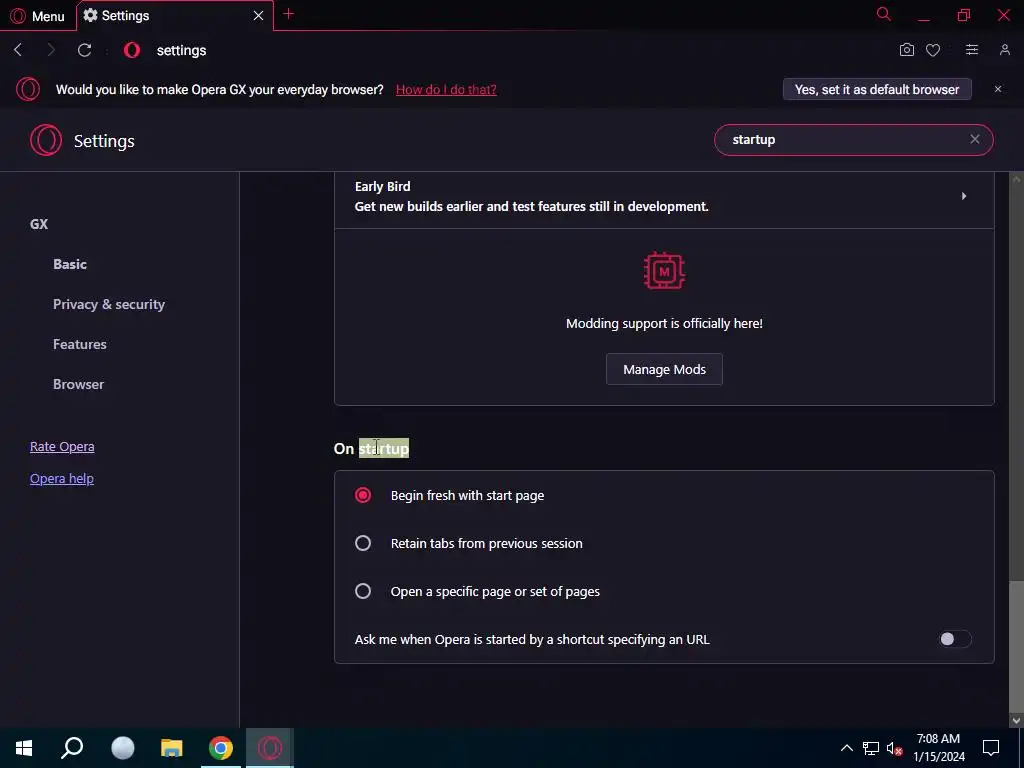Expand the Early Bird option
1024x768 pixels.
point(664,197)
